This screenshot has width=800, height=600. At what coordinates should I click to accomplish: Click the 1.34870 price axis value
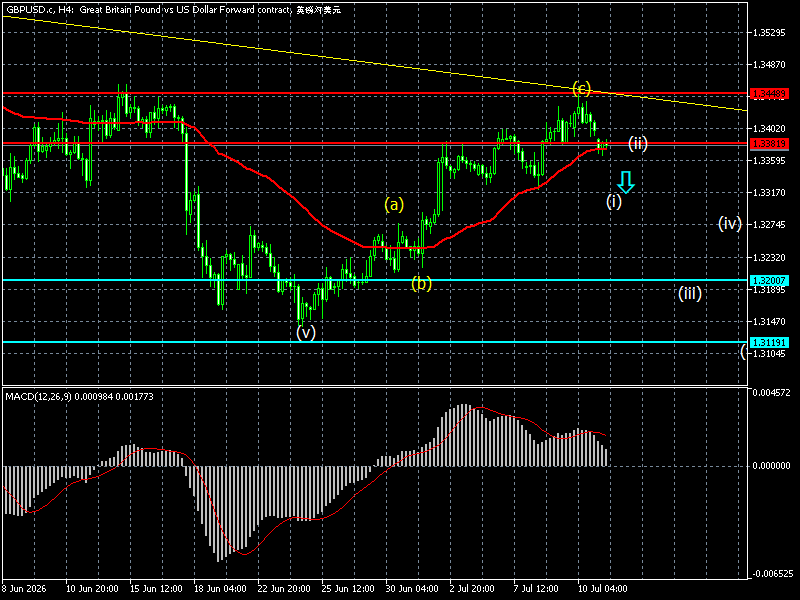click(x=769, y=65)
